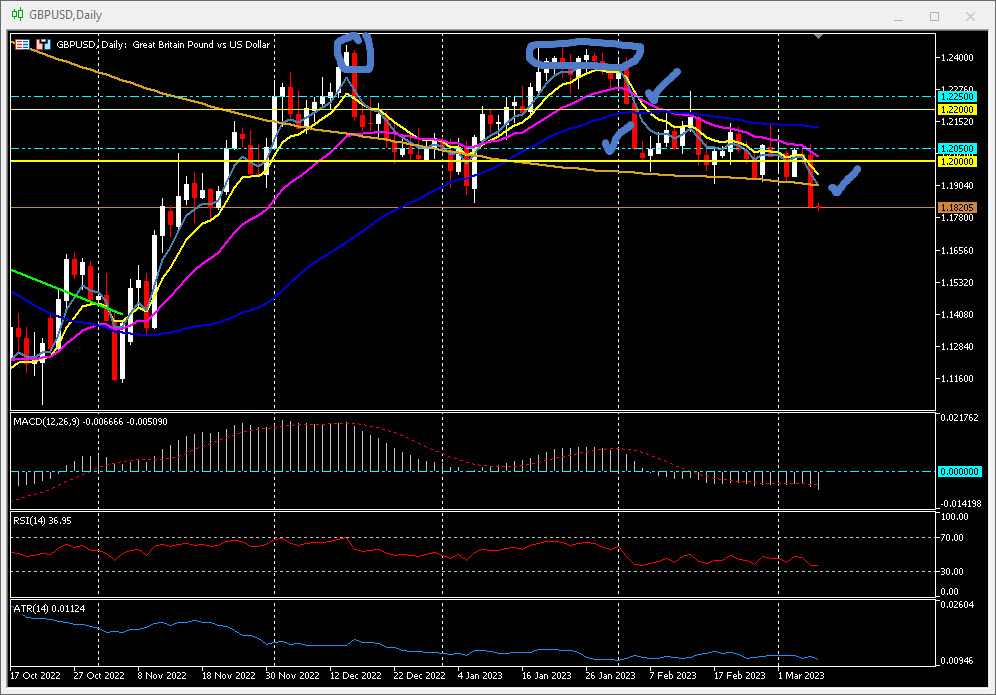This screenshot has height=695, width=996.
Task: Click the GBPUSD Great Britain Pound chart title
Action: point(162,45)
